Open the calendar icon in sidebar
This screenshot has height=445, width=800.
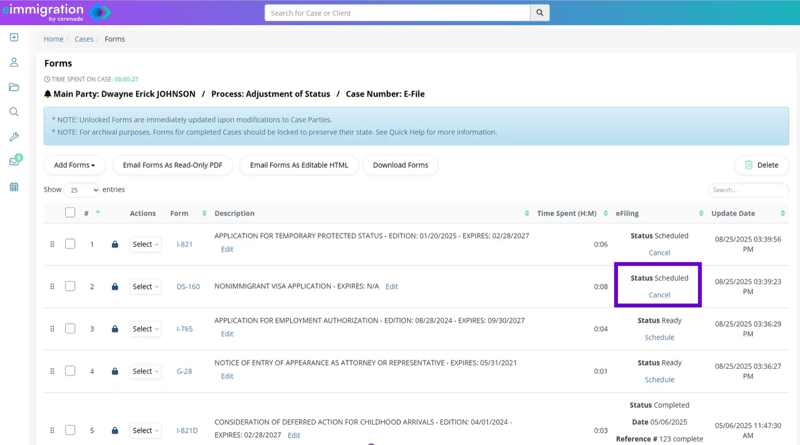pyautogui.click(x=14, y=187)
